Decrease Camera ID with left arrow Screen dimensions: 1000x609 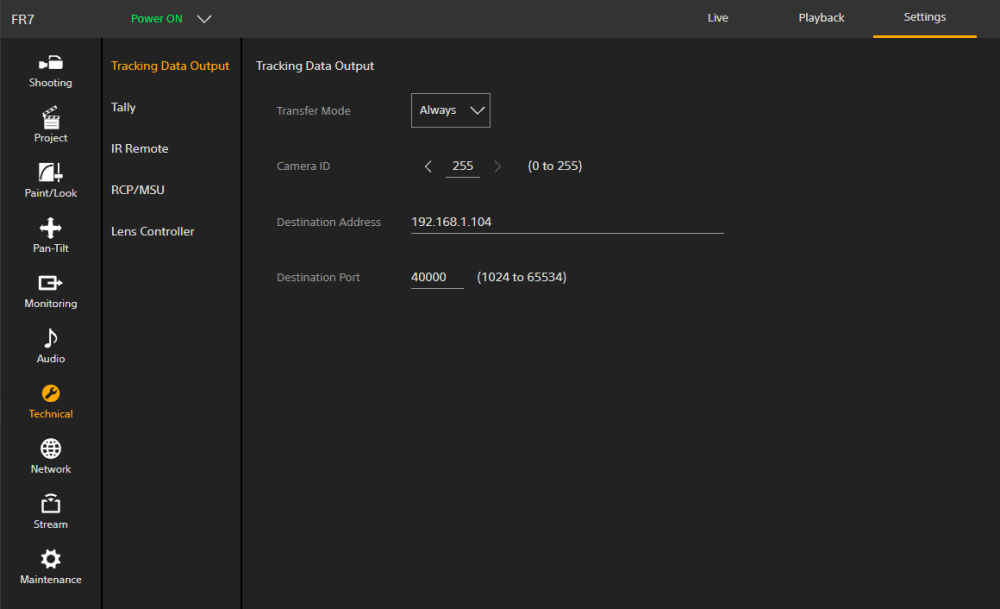(x=428, y=167)
